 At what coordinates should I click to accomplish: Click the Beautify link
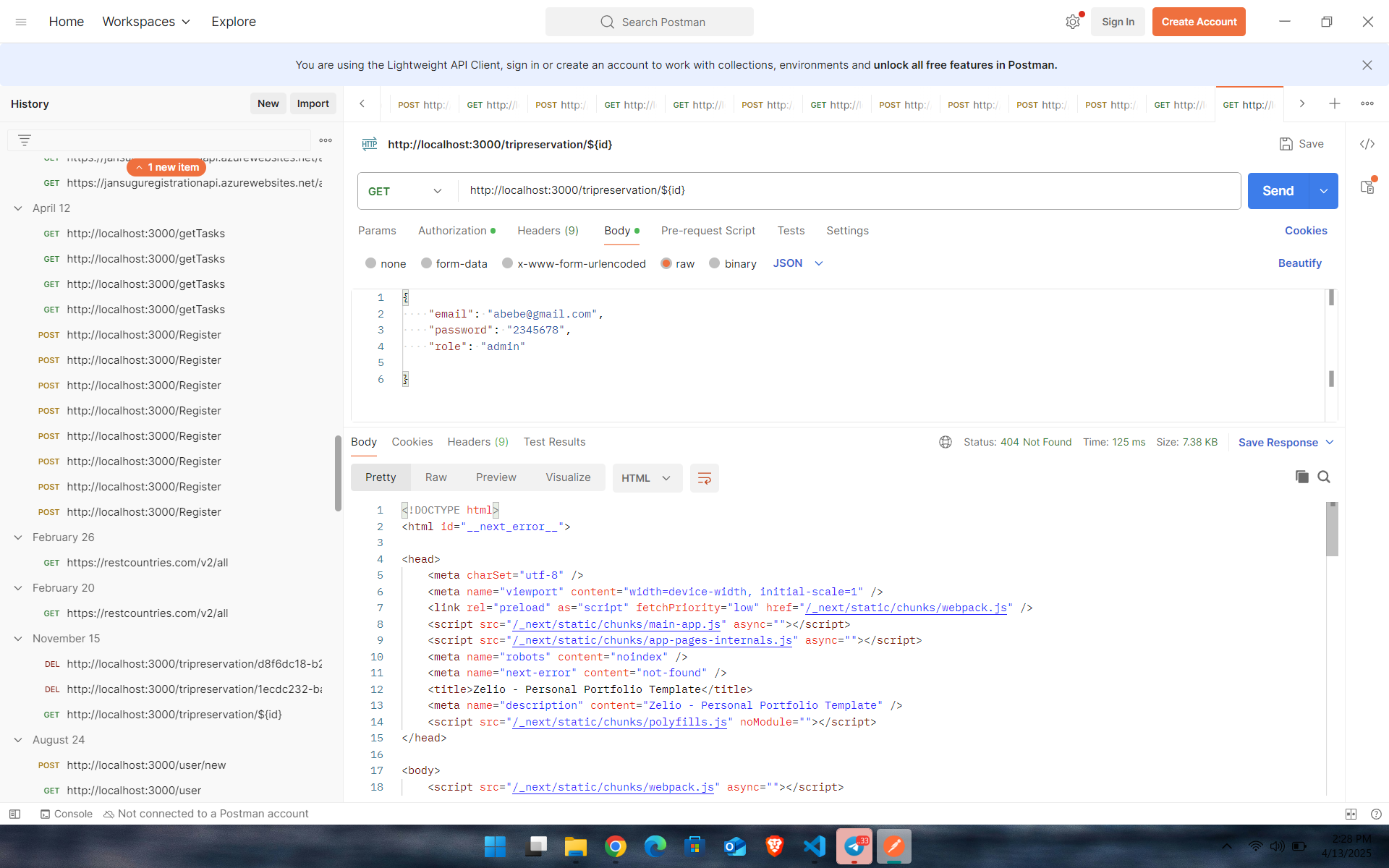1299,263
